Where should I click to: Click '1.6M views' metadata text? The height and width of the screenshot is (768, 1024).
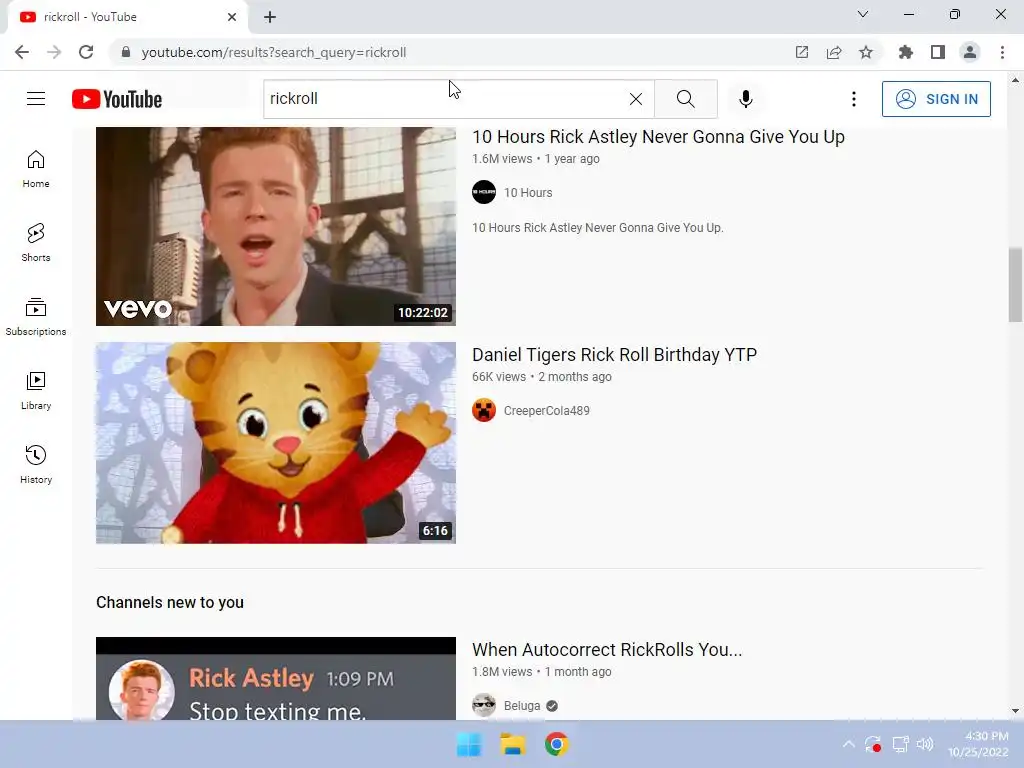click(502, 159)
